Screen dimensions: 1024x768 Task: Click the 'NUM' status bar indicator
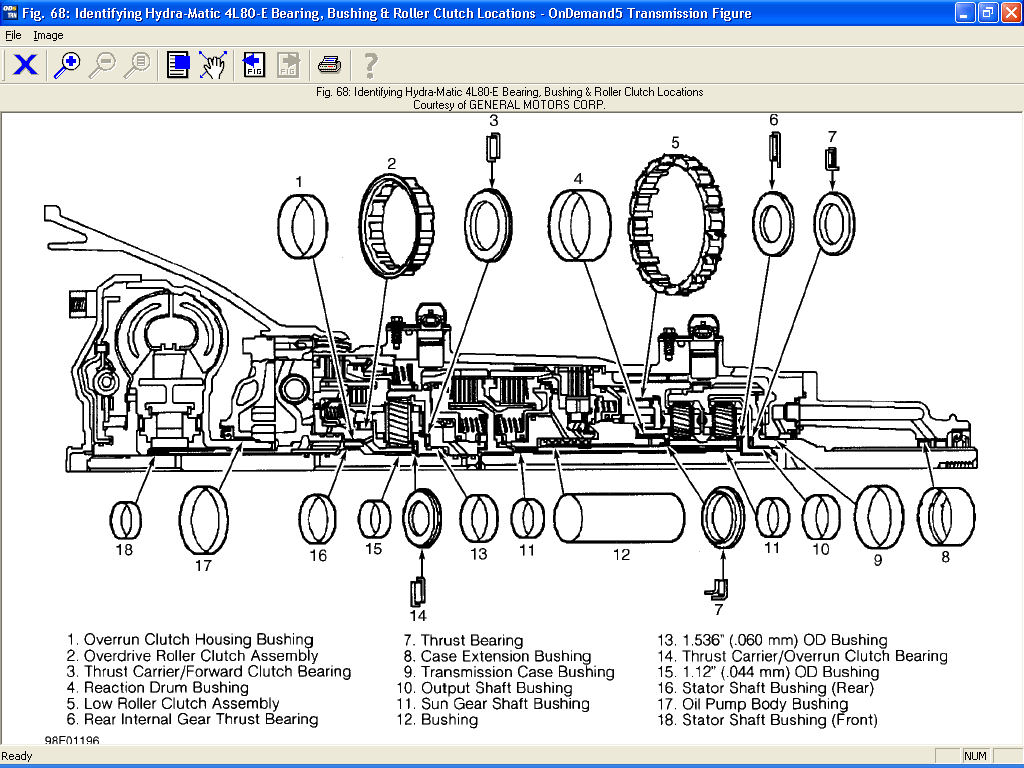point(975,756)
